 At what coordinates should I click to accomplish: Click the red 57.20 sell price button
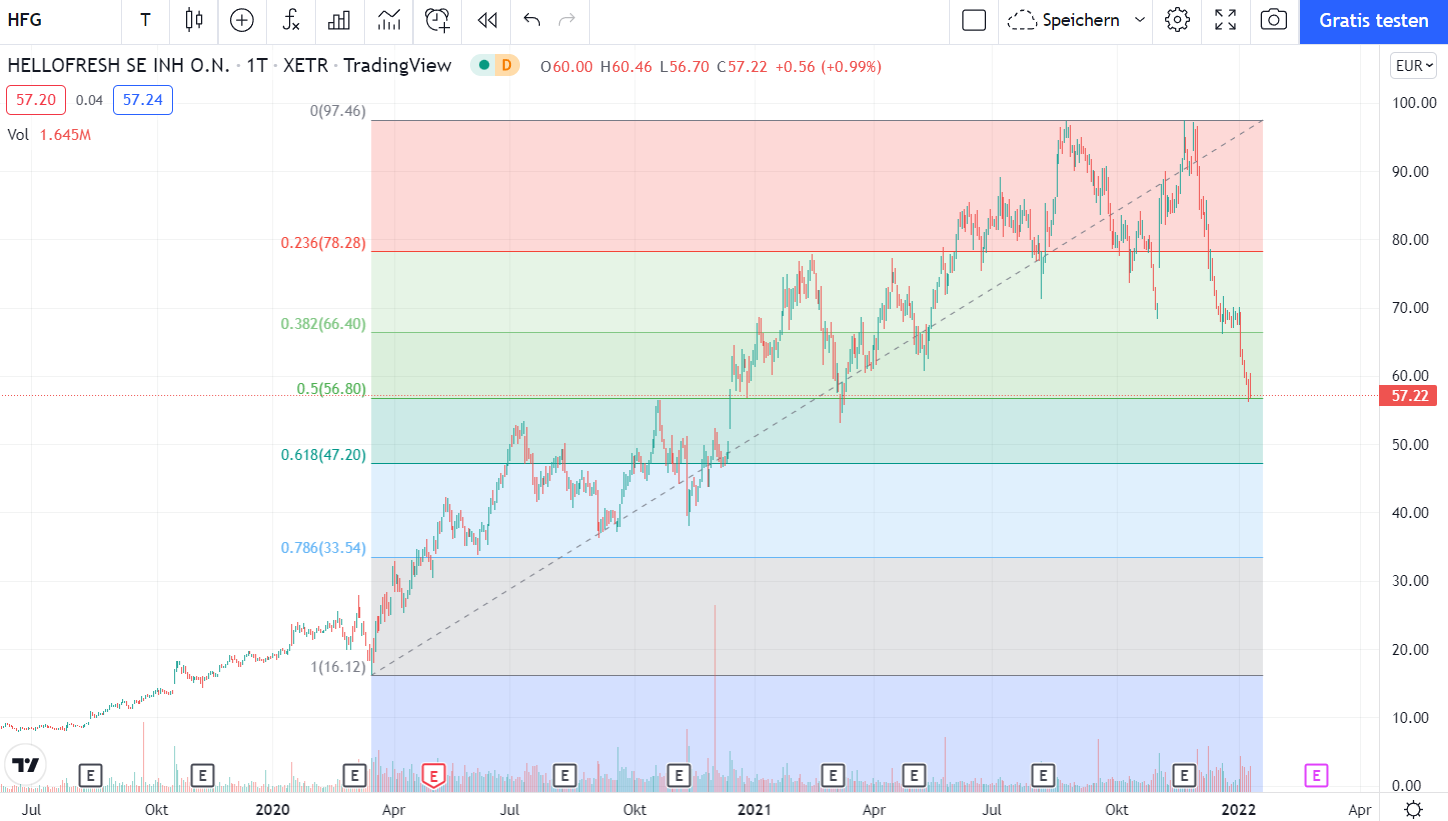[37, 100]
